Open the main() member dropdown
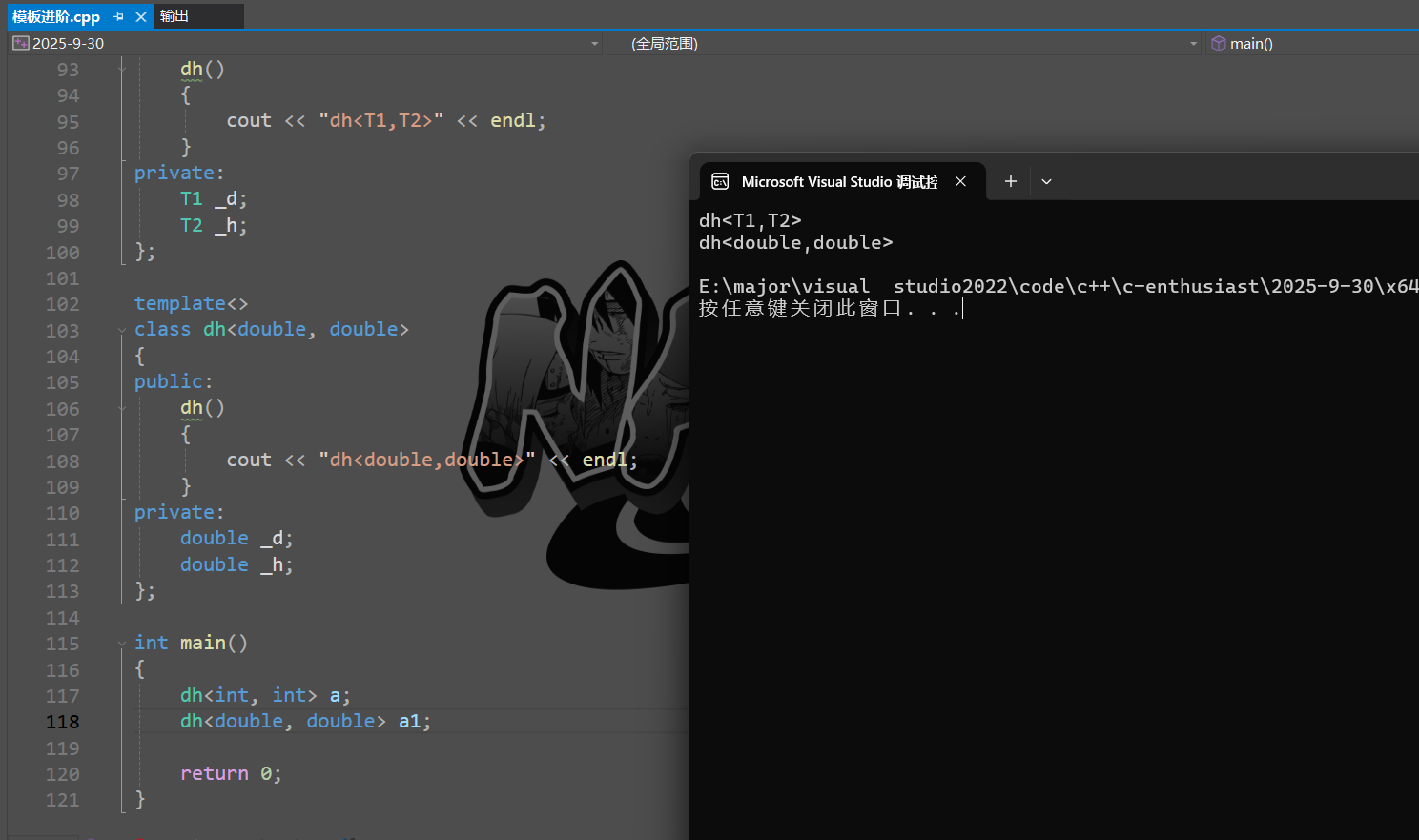 coord(1312,44)
